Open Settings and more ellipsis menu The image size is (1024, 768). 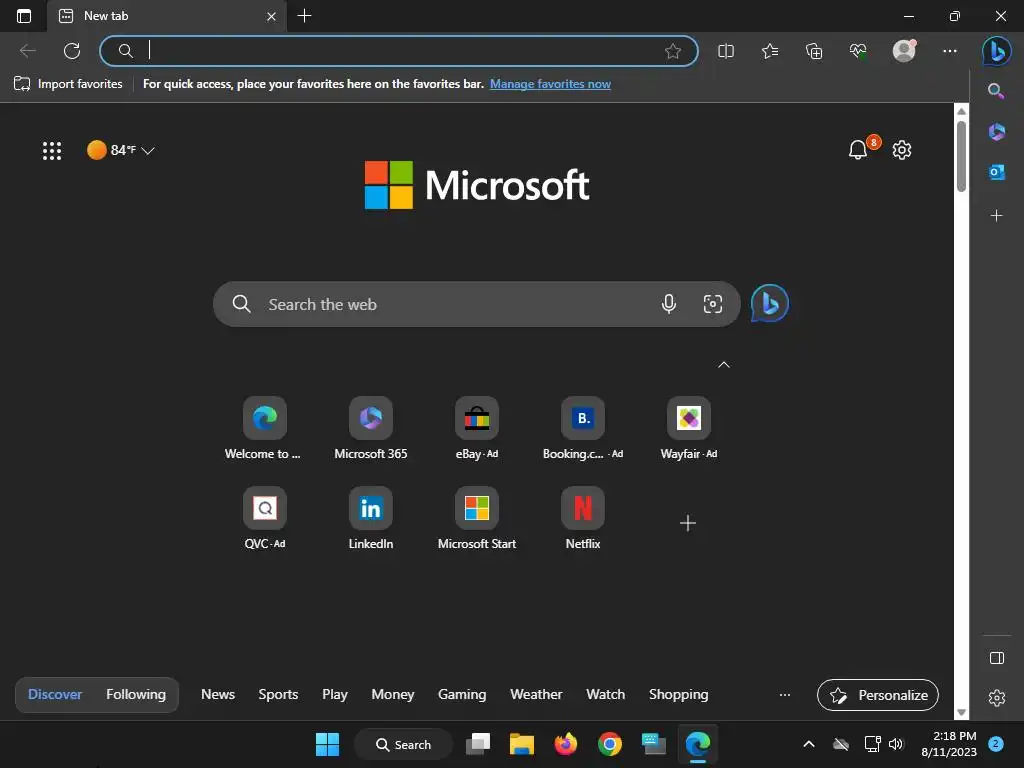click(950, 51)
